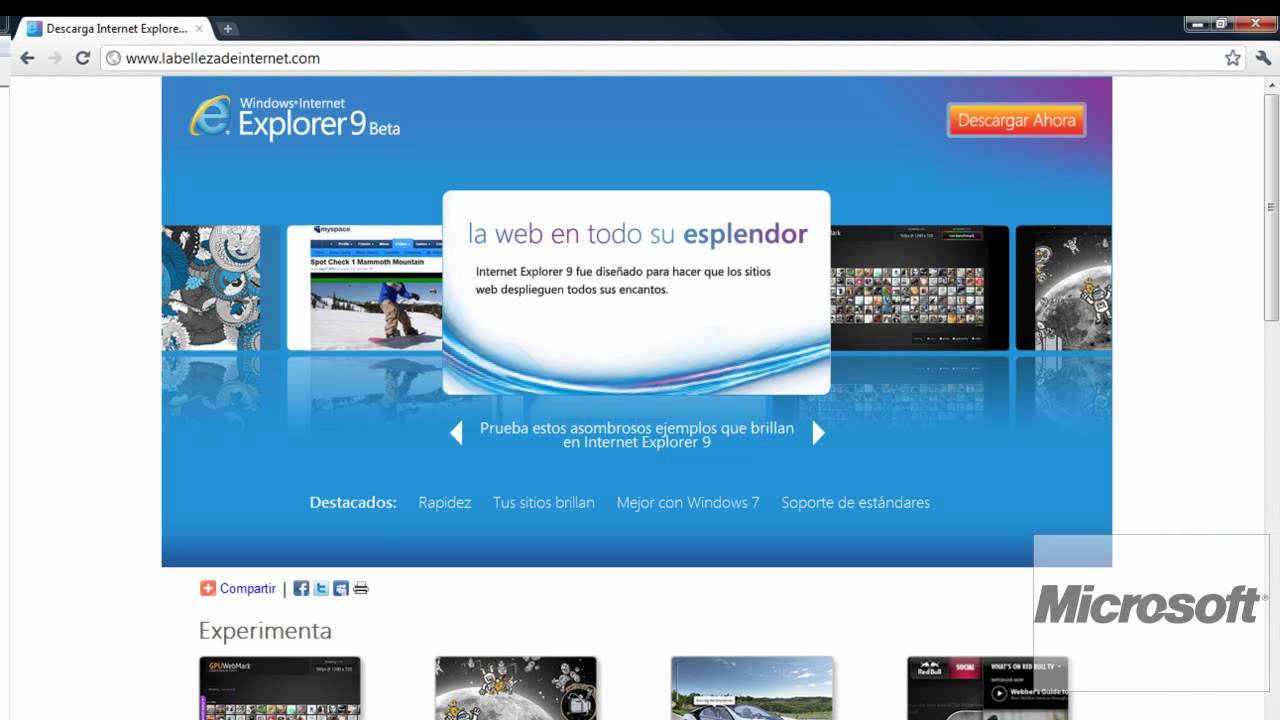Image resolution: width=1280 pixels, height=720 pixels.
Task: Open the Rapidez highlight link
Action: coord(445,503)
